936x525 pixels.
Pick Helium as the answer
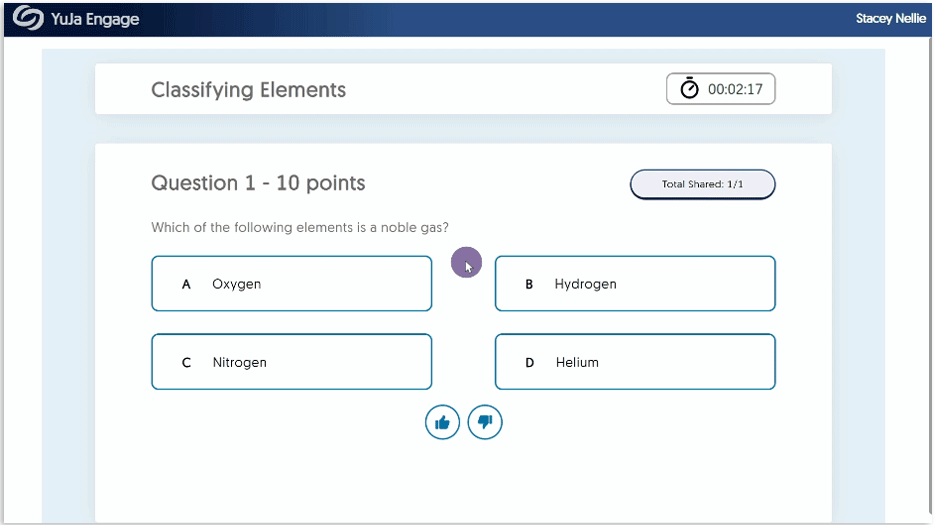click(x=635, y=362)
